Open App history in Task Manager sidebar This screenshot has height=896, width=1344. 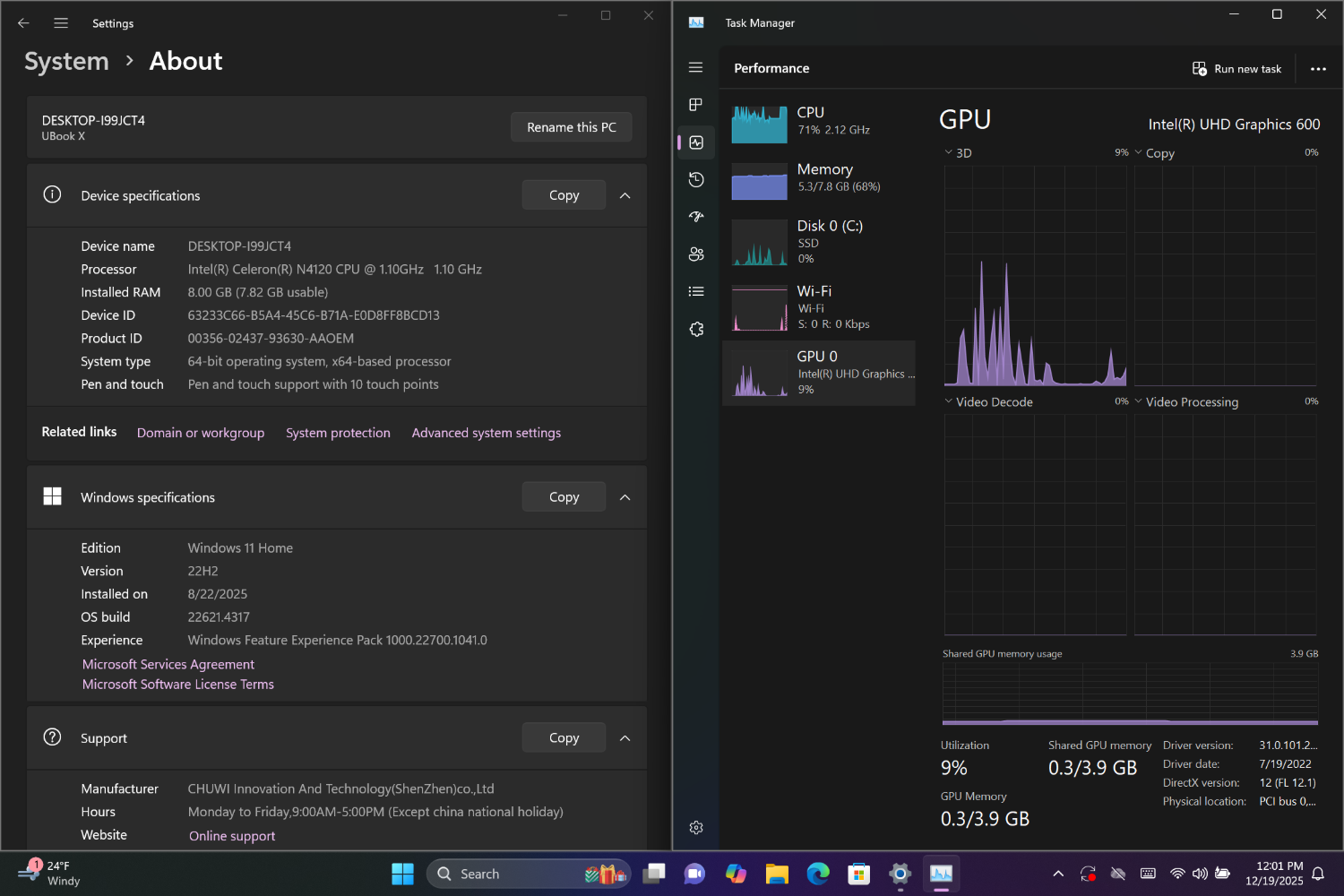point(696,180)
